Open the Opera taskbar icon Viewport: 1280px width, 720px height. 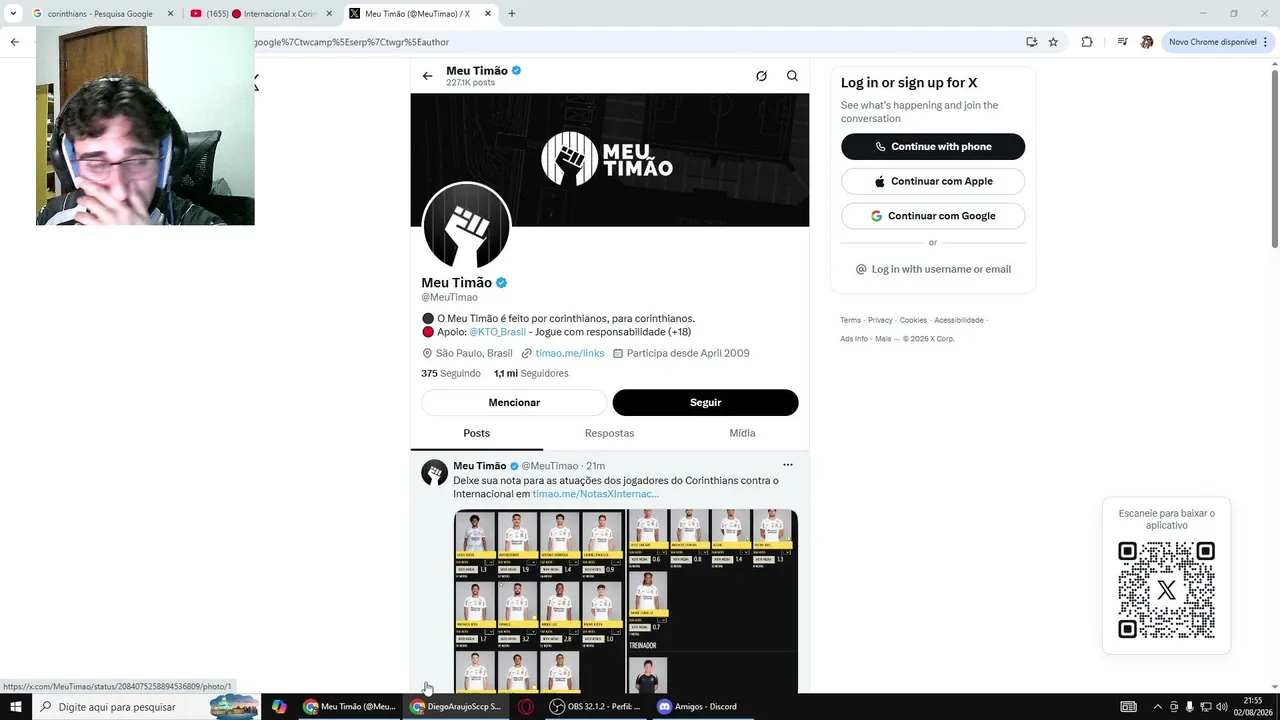click(526, 707)
